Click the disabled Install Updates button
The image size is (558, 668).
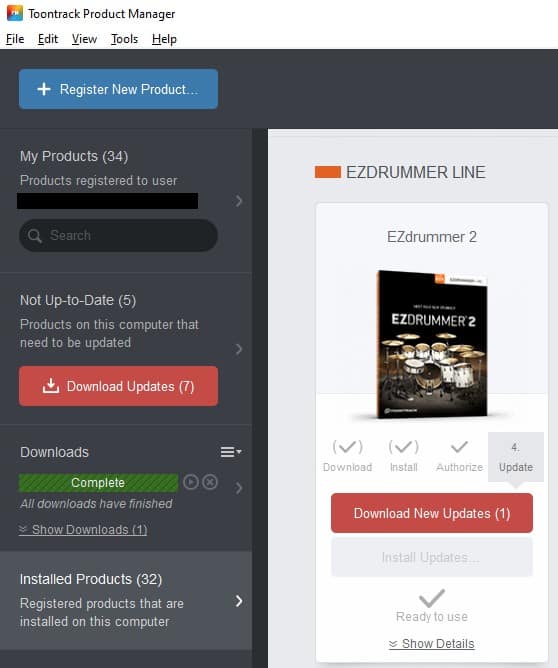coord(431,557)
